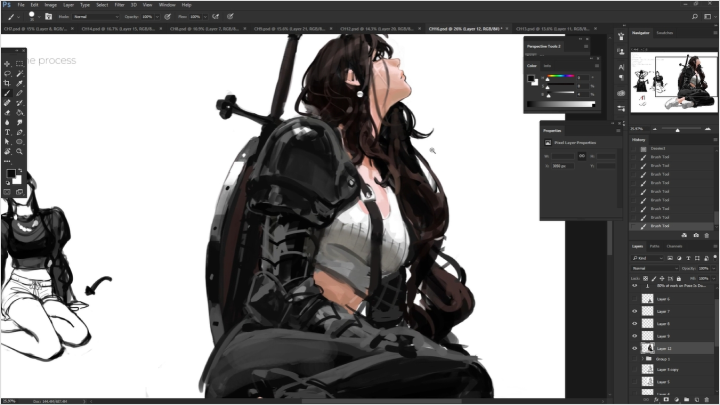Show Layer 5 copy via visibility box
The width and height of the screenshot is (720, 405).
[635, 369]
